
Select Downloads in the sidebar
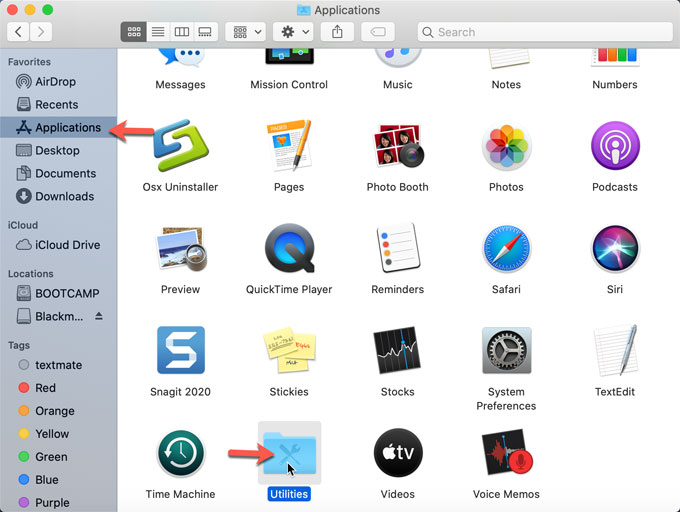[x=64, y=196]
